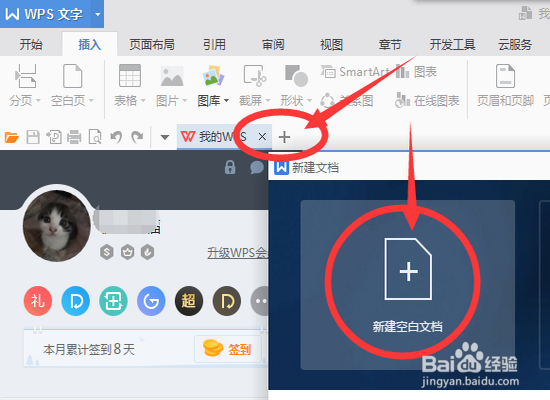Click the crown badge icon

pos(127,252)
